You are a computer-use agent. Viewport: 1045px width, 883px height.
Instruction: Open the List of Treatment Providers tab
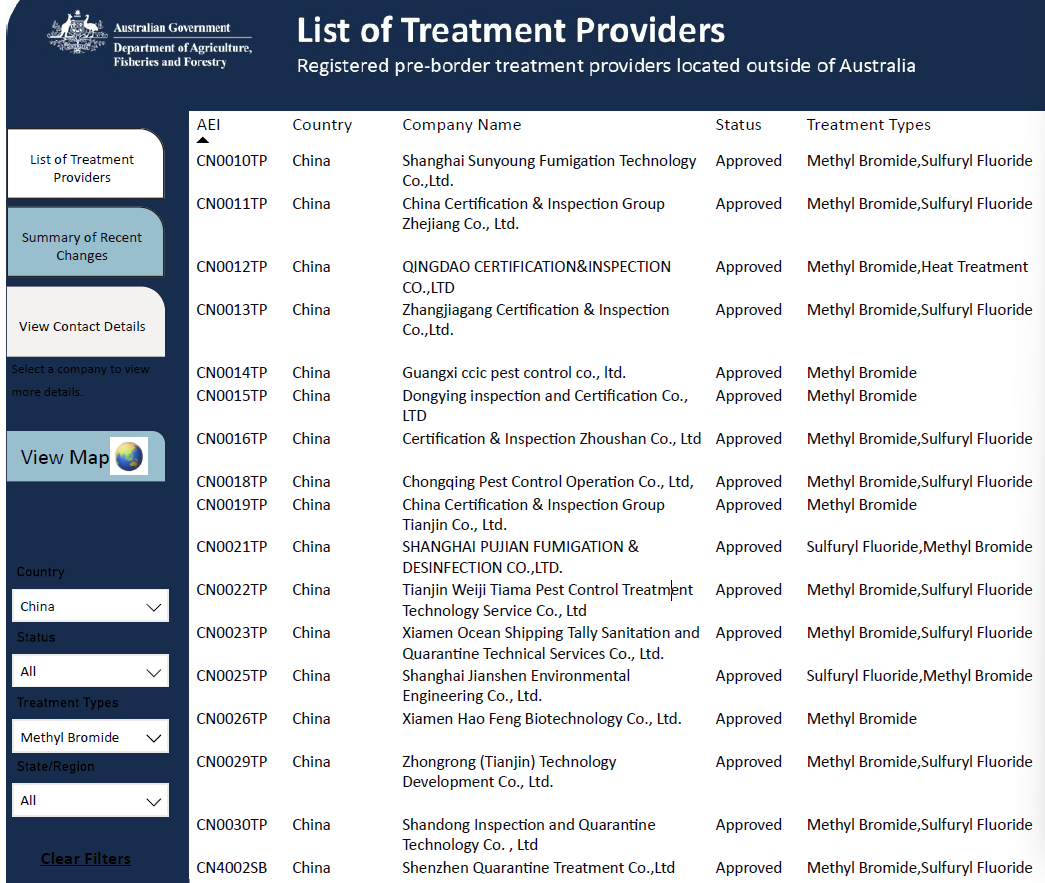click(x=85, y=164)
